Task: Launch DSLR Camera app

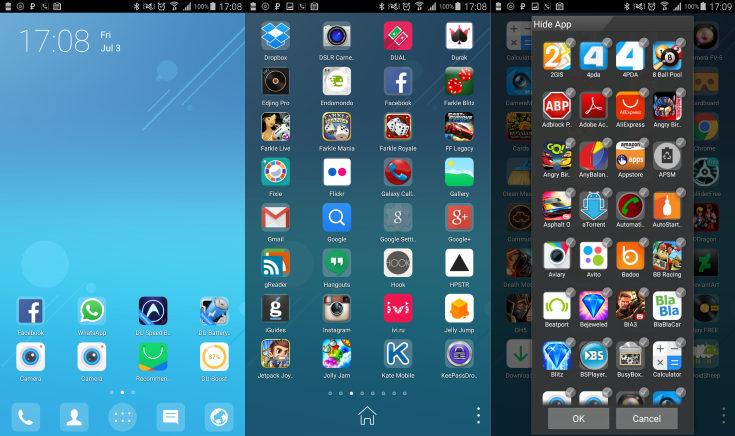Action: click(337, 36)
